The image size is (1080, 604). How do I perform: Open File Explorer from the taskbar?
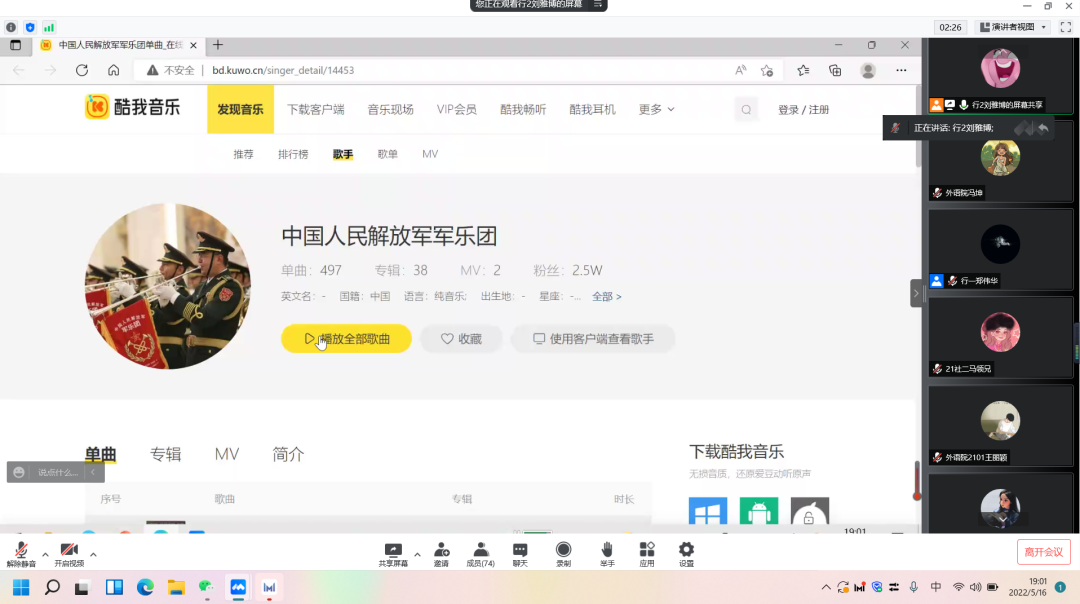pyautogui.click(x=176, y=587)
